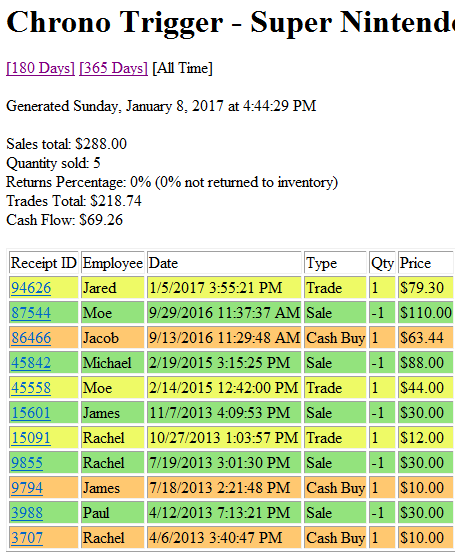Viewport: 455px width, 552px height.
Task: Open receipt 15601
Action: 31,413
